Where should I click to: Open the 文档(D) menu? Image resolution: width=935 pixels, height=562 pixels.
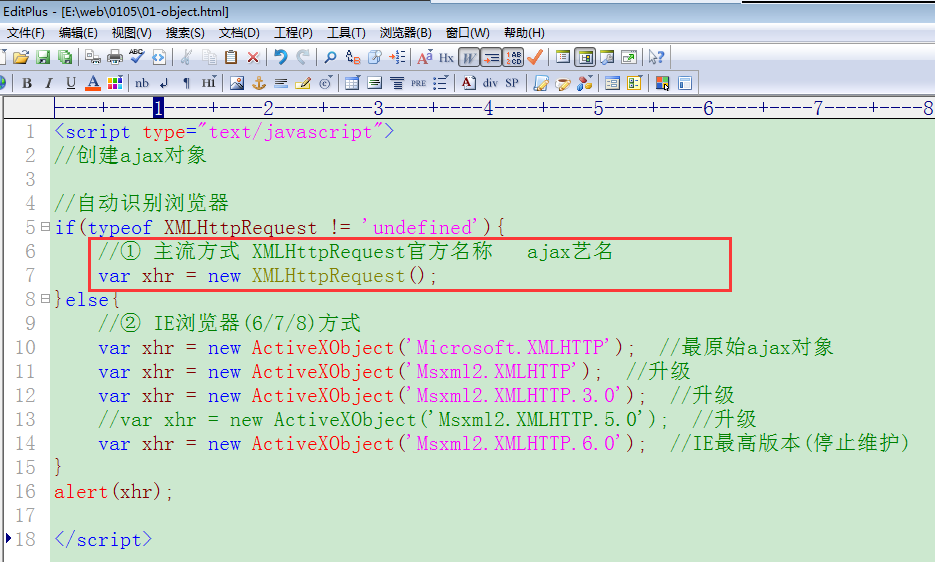point(239,33)
